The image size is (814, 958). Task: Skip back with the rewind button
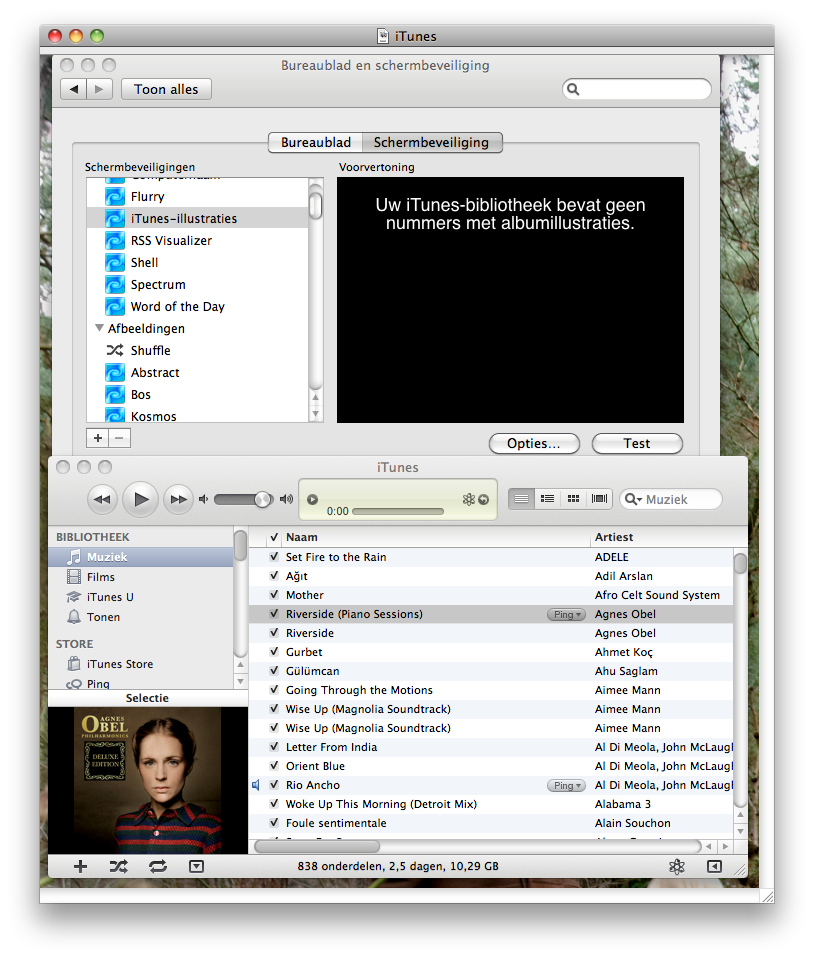click(102, 499)
